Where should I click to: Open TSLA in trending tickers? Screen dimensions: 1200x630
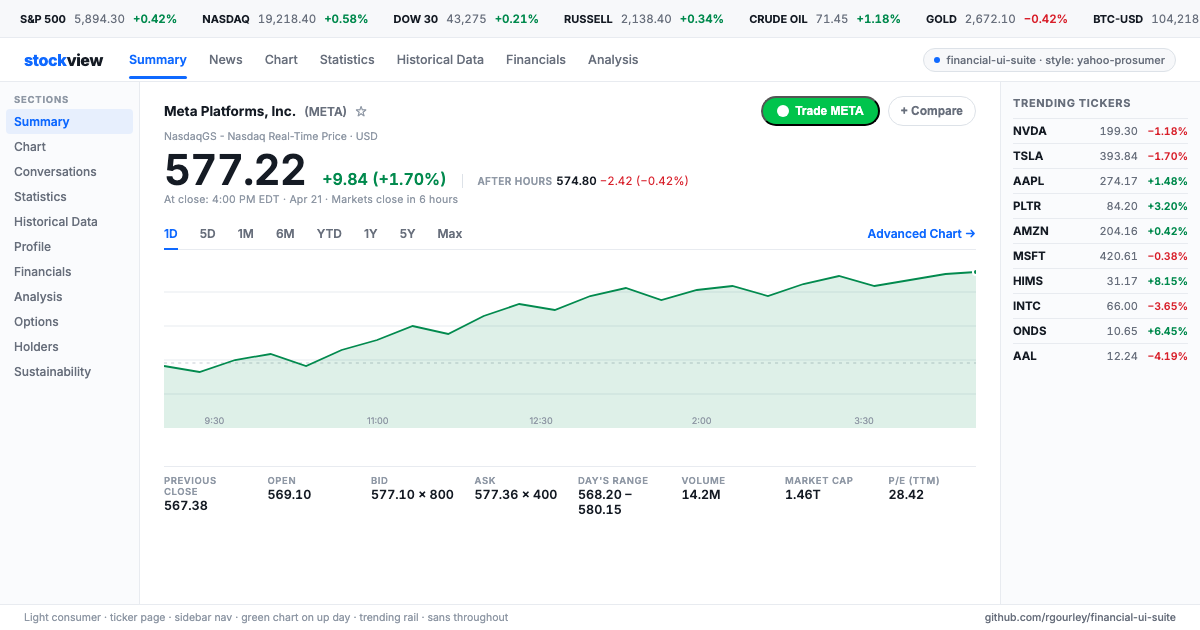click(1100, 156)
